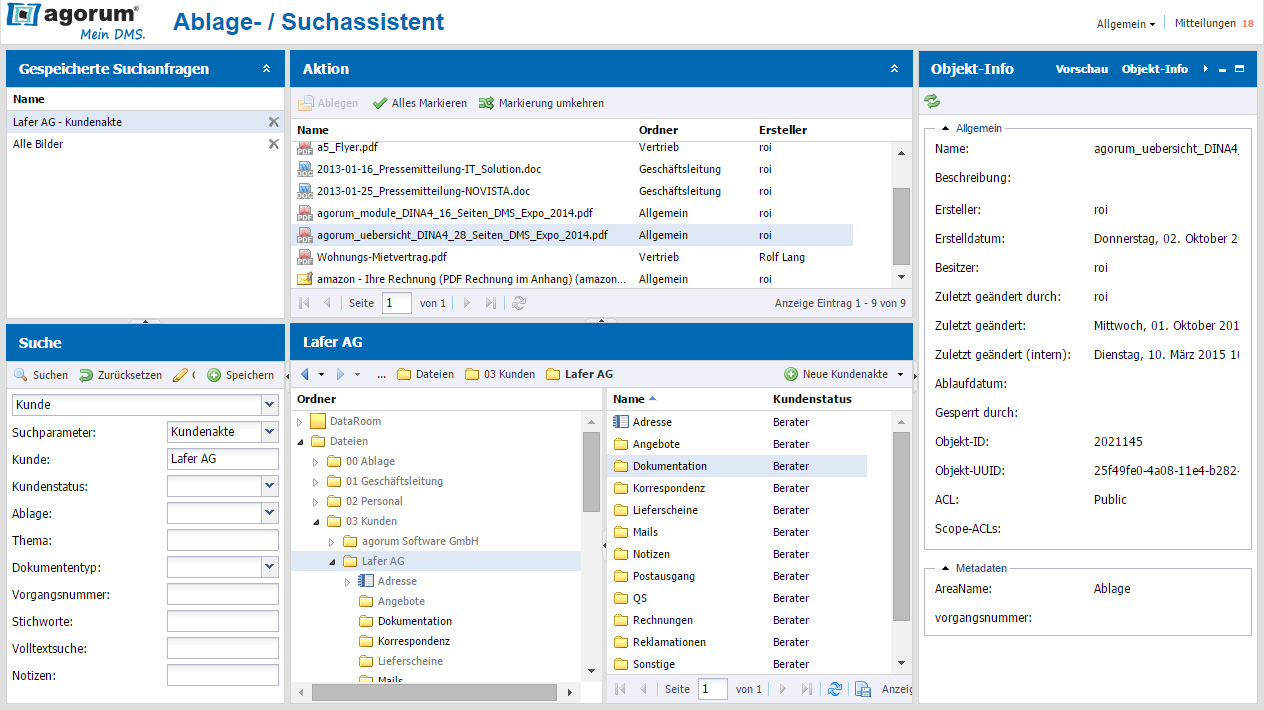Viewport: 1264px width, 710px height.
Task: Click the refresh icon in Objekt-Info
Action: pyautogui.click(x=932, y=101)
